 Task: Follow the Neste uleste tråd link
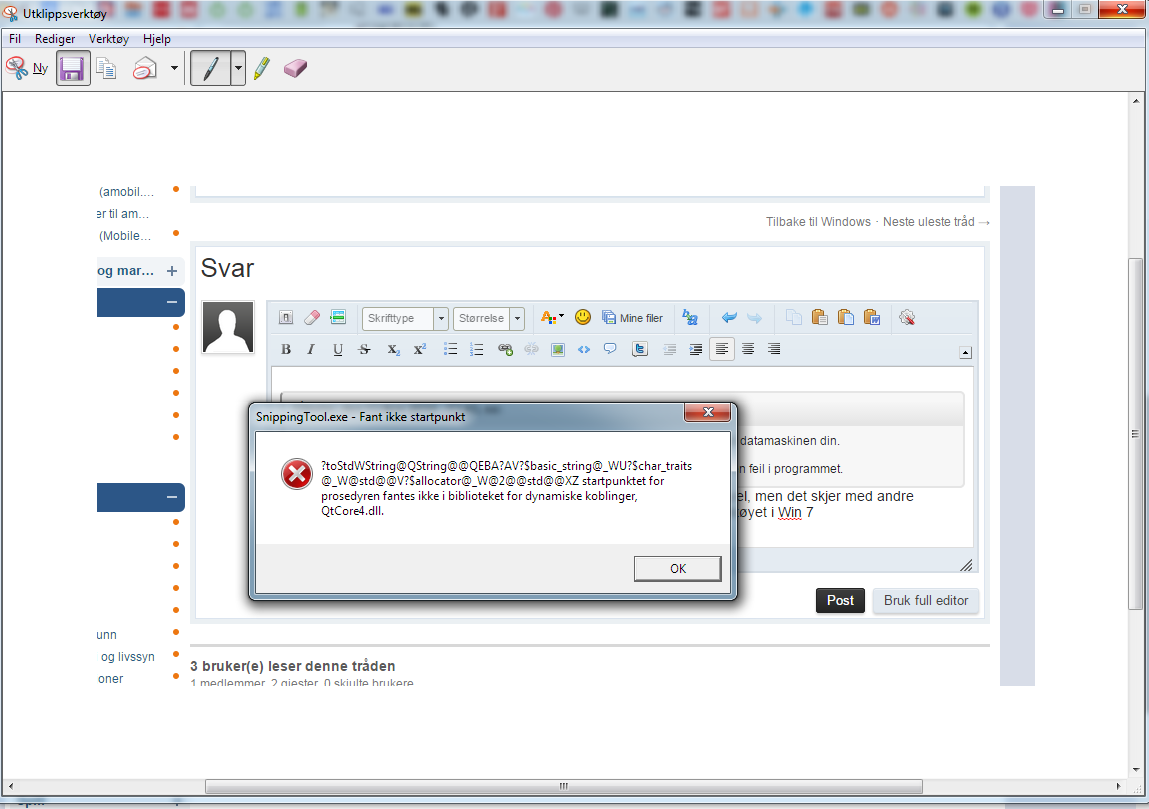point(936,221)
